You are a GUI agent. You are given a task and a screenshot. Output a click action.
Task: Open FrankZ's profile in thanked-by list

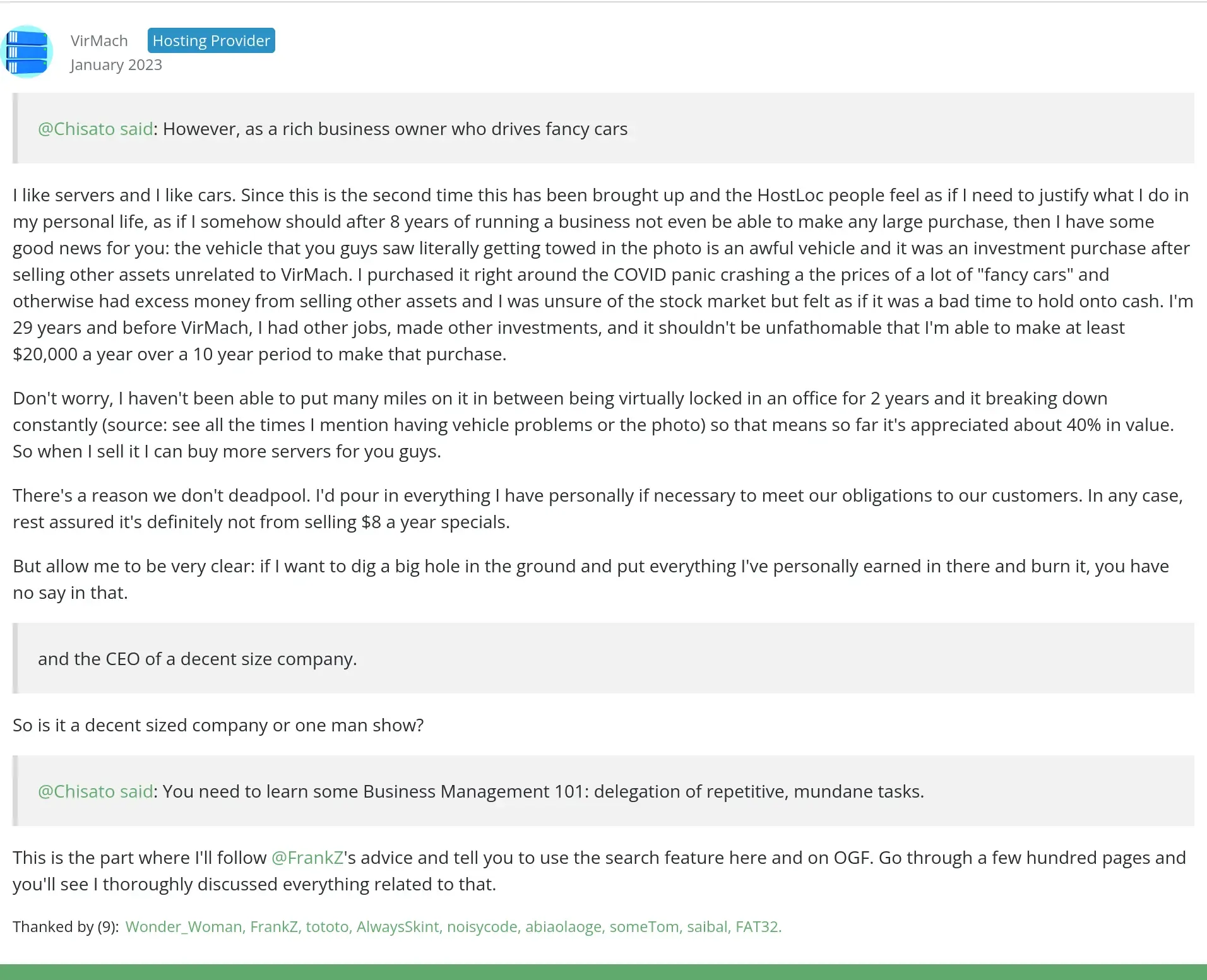click(274, 926)
